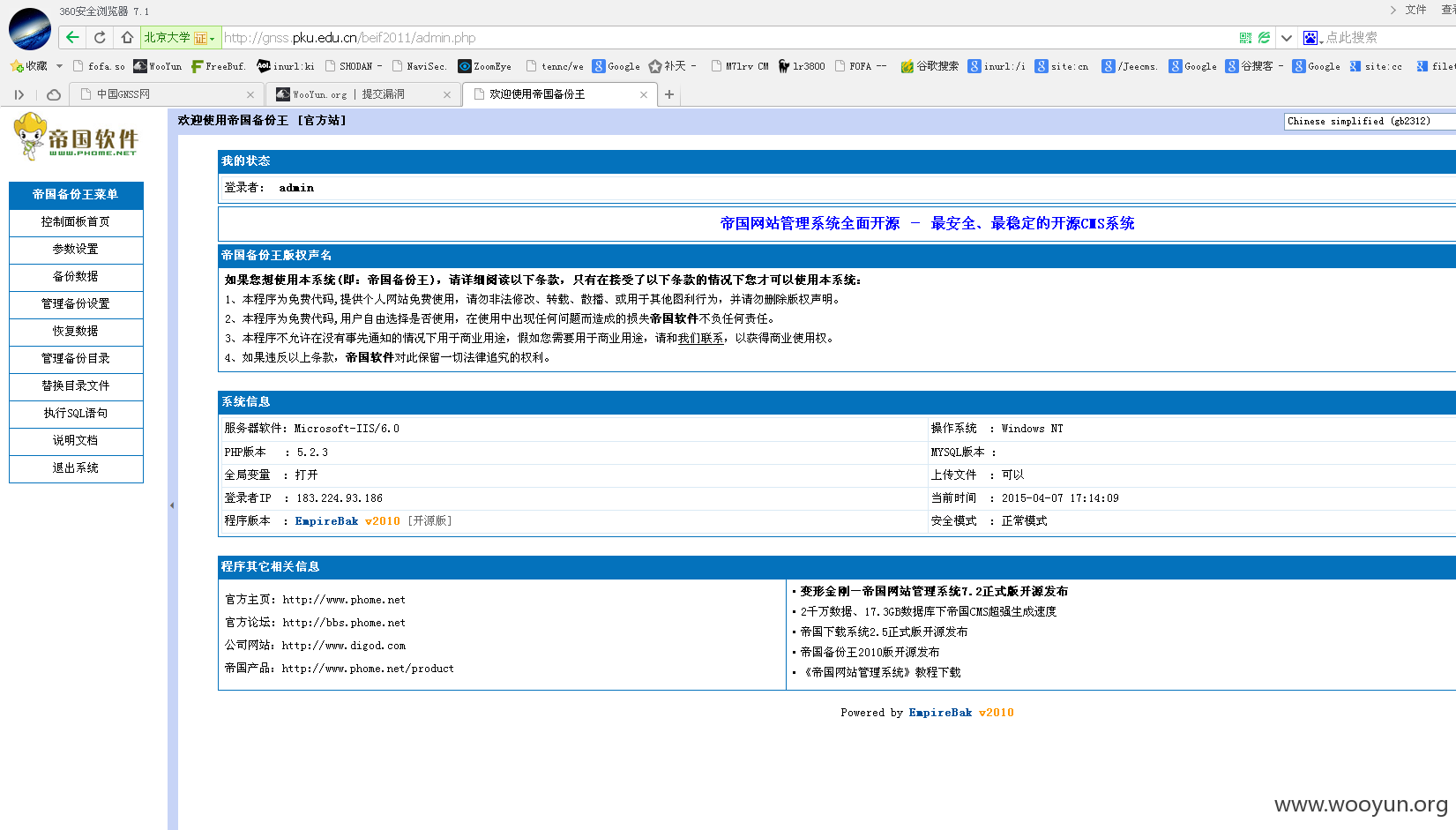Close the 欢迎使用帝国备份王 tab
The width and height of the screenshot is (1456, 830).
[644, 94]
